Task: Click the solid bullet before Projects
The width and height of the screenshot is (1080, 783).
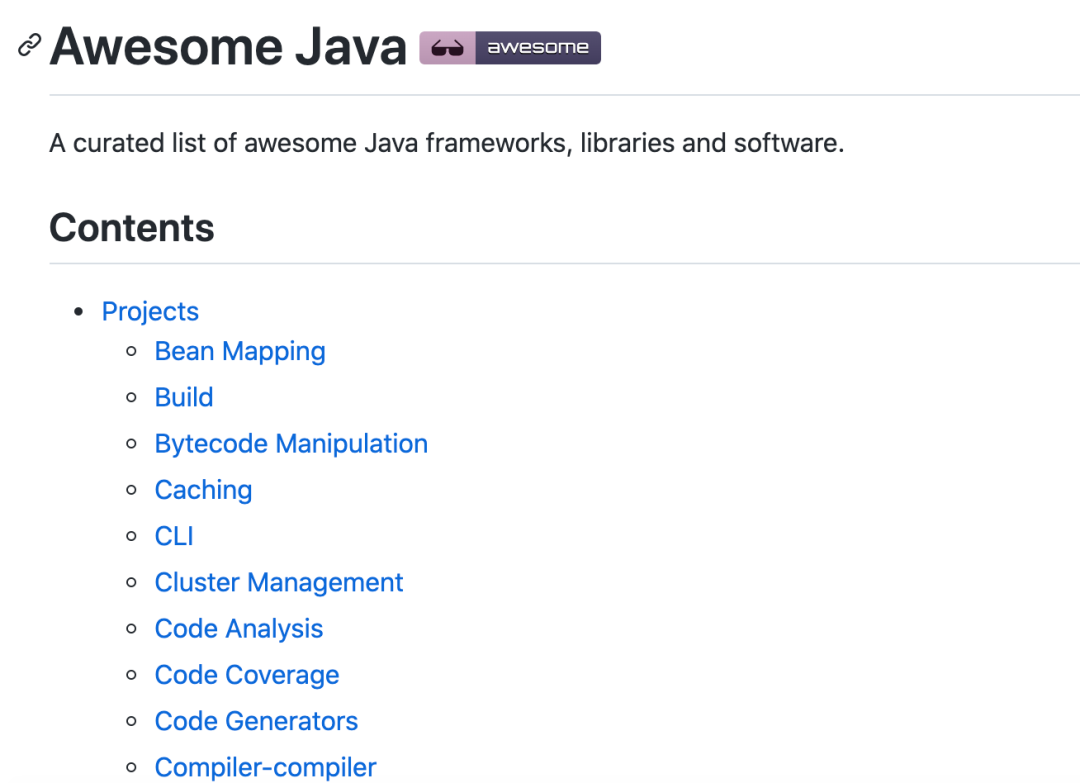Action: [80, 312]
